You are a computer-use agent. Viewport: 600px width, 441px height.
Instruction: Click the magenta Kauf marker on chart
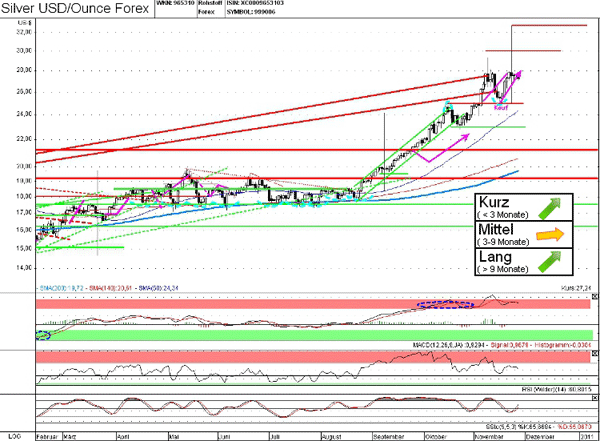click(502, 105)
